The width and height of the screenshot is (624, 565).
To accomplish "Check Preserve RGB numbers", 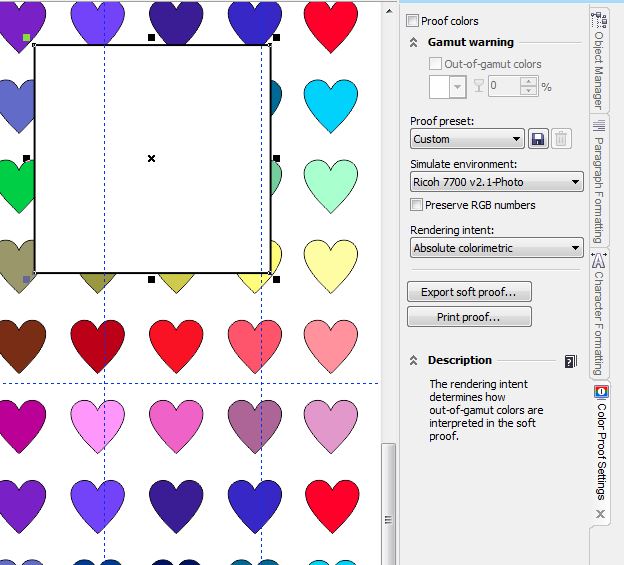I will point(416,205).
